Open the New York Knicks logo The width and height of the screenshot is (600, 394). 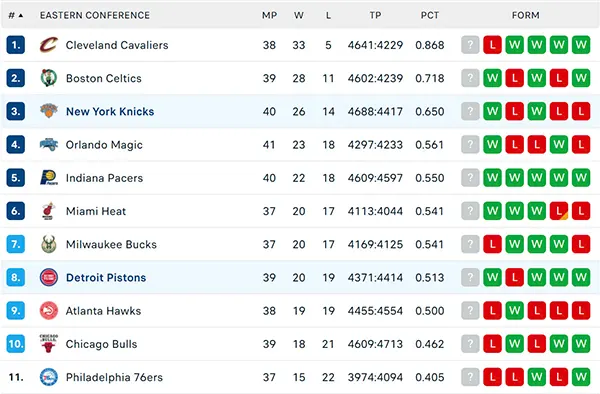pos(49,111)
